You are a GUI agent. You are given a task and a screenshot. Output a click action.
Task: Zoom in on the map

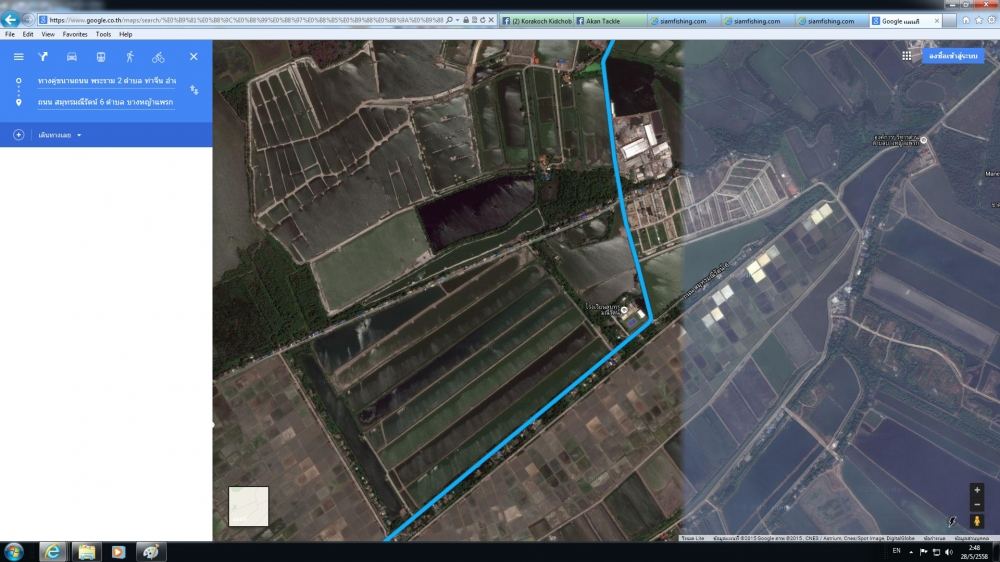(976, 490)
